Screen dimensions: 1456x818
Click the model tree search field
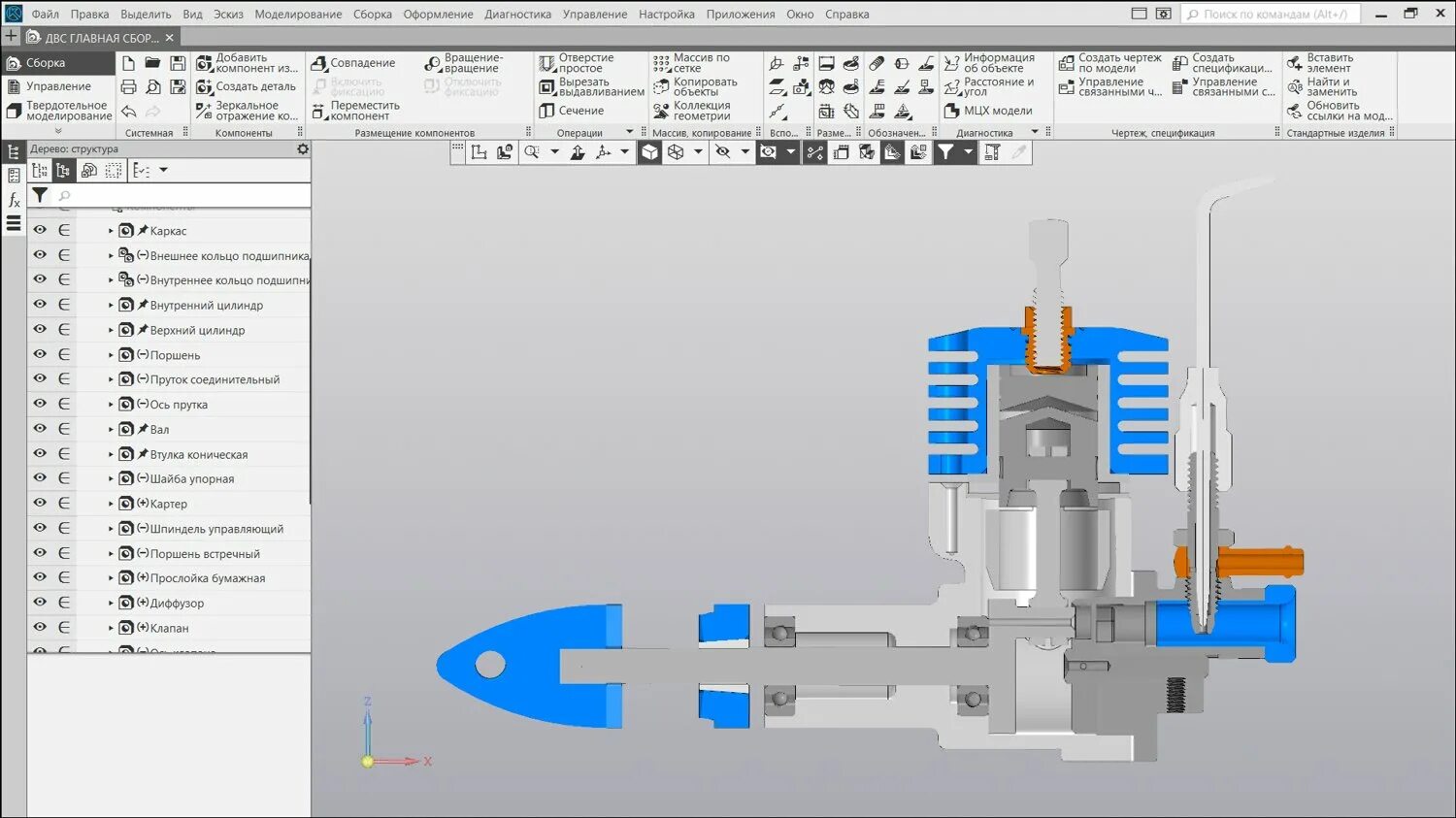coord(182,196)
